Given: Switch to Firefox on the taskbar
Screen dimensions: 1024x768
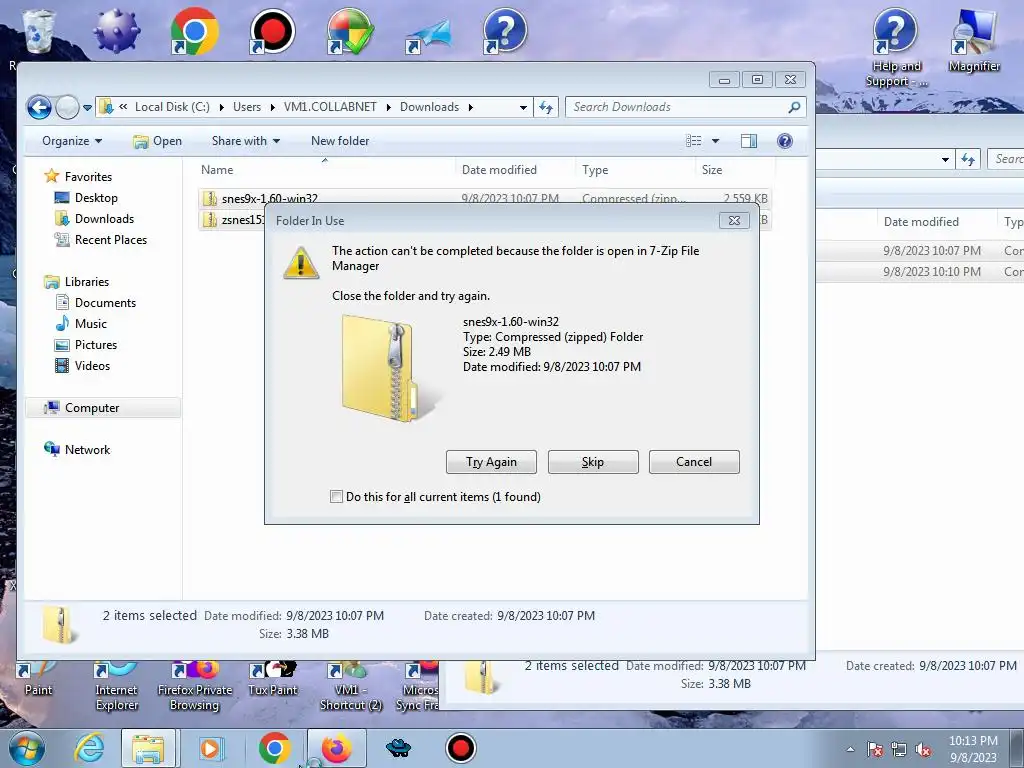Looking at the screenshot, I should (x=336, y=748).
